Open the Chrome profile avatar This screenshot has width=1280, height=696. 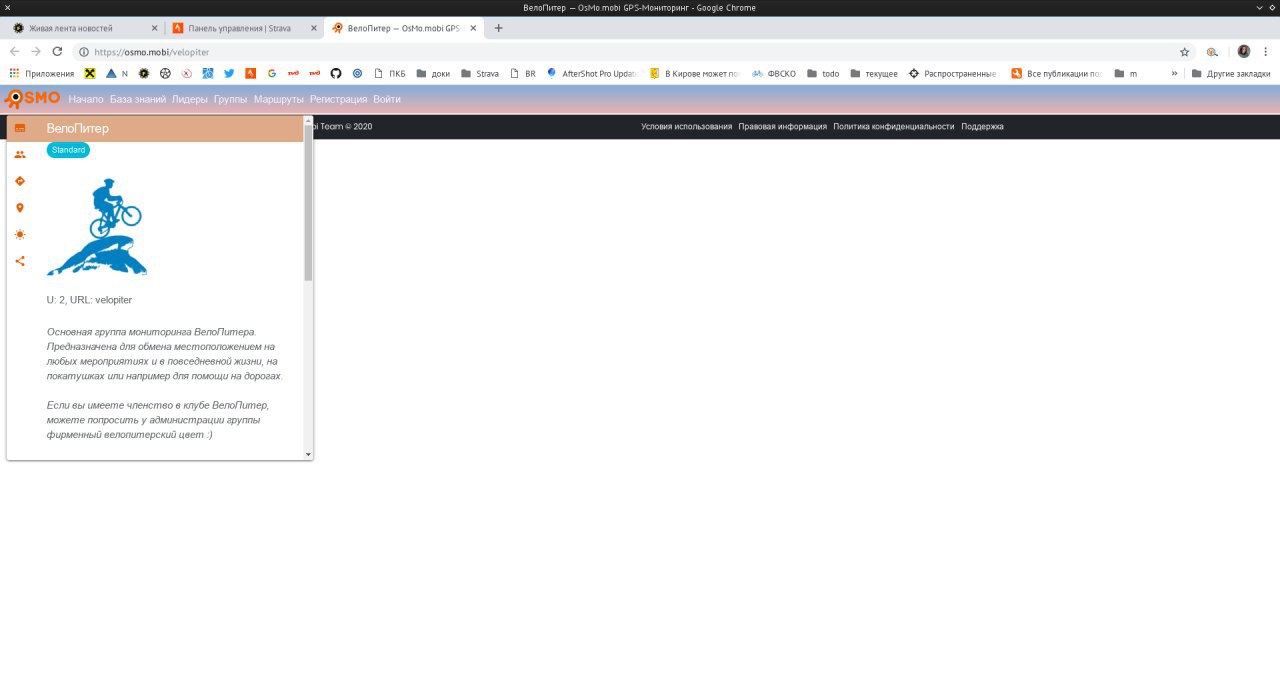pyautogui.click(x=1244, y=52)
